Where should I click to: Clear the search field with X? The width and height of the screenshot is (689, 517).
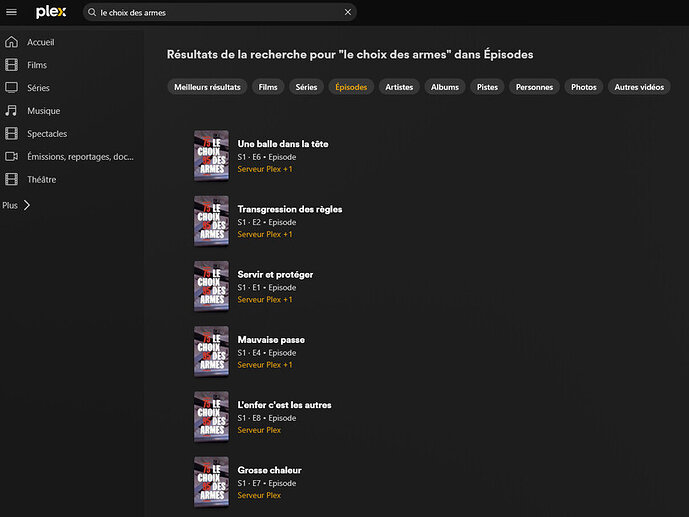click(x=348, y=12)
